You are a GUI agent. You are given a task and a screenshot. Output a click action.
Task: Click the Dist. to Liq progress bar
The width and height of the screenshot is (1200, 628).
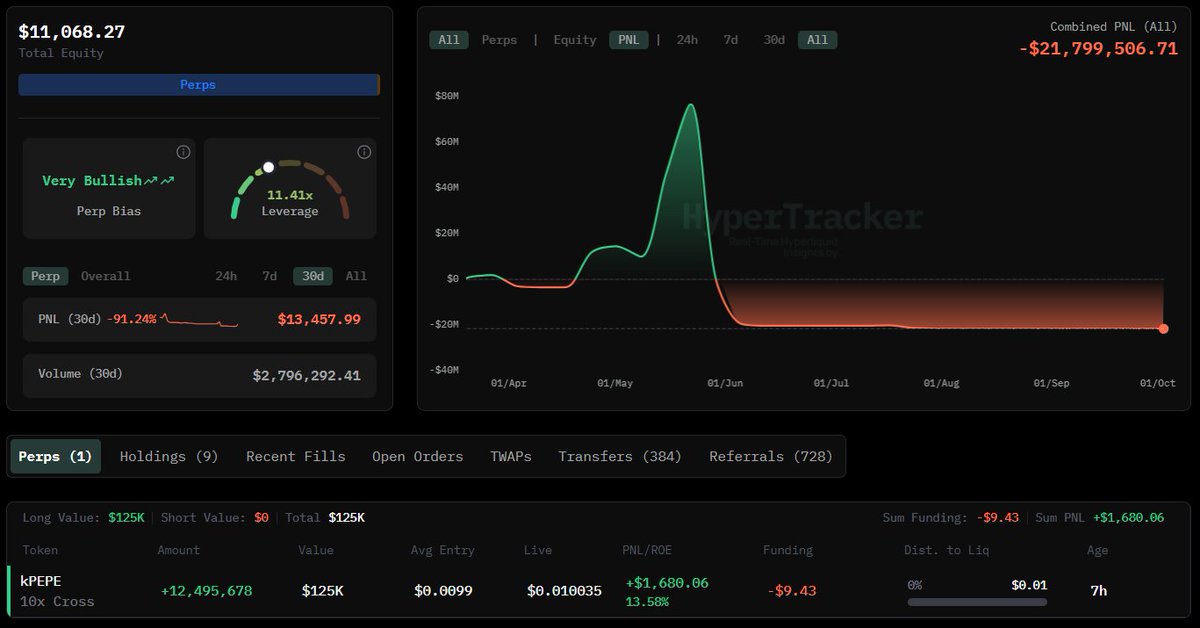[977, 602]
